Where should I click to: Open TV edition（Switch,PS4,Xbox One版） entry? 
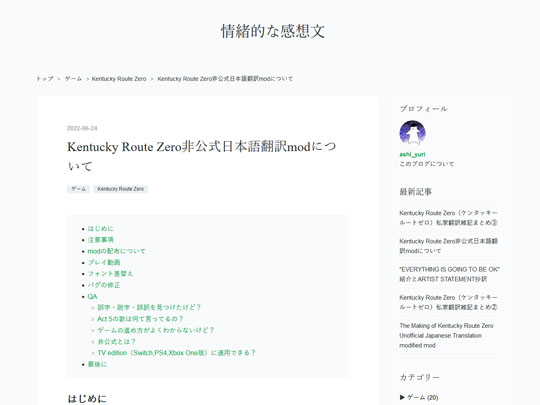[176, 353]
